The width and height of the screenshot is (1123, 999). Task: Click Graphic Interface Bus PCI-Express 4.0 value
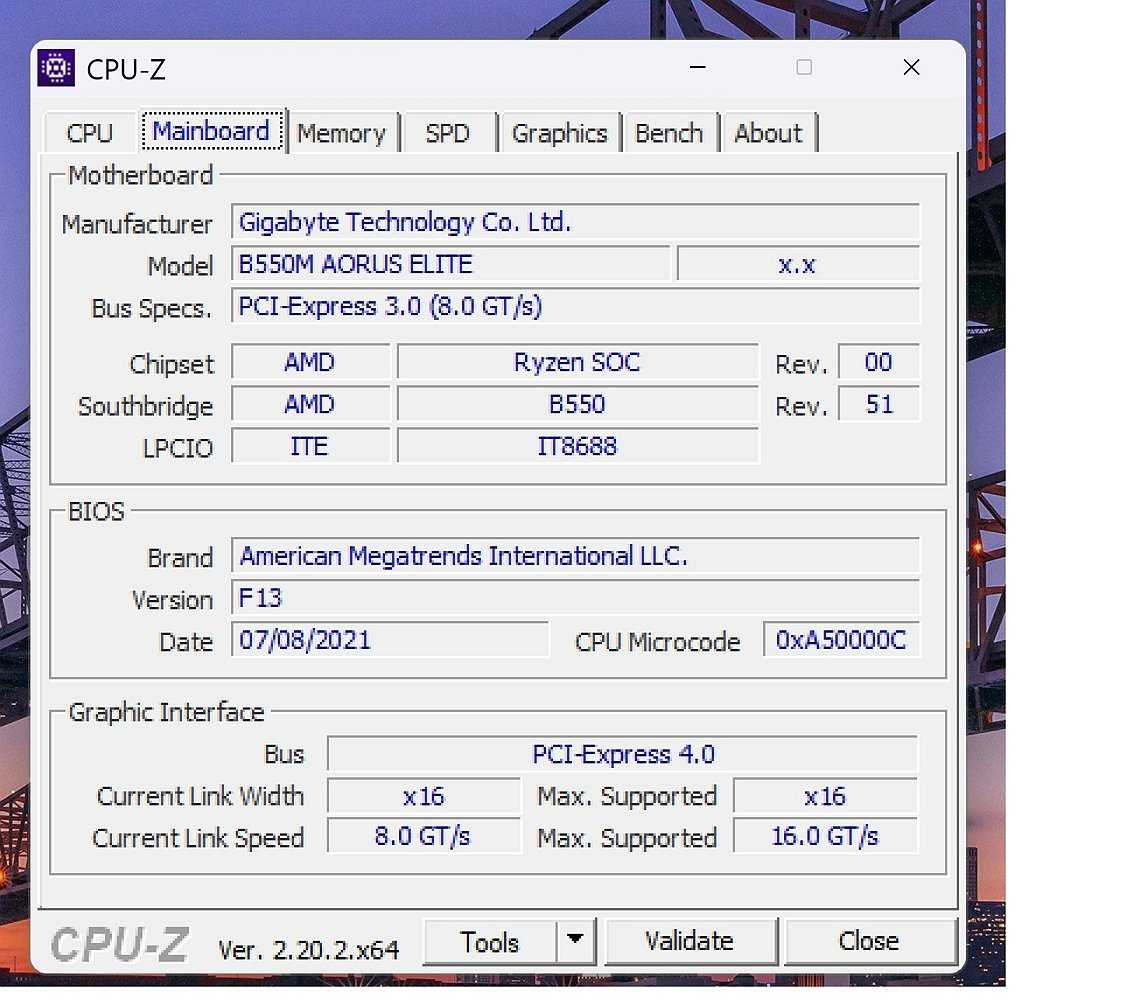(x=622, y=754)
